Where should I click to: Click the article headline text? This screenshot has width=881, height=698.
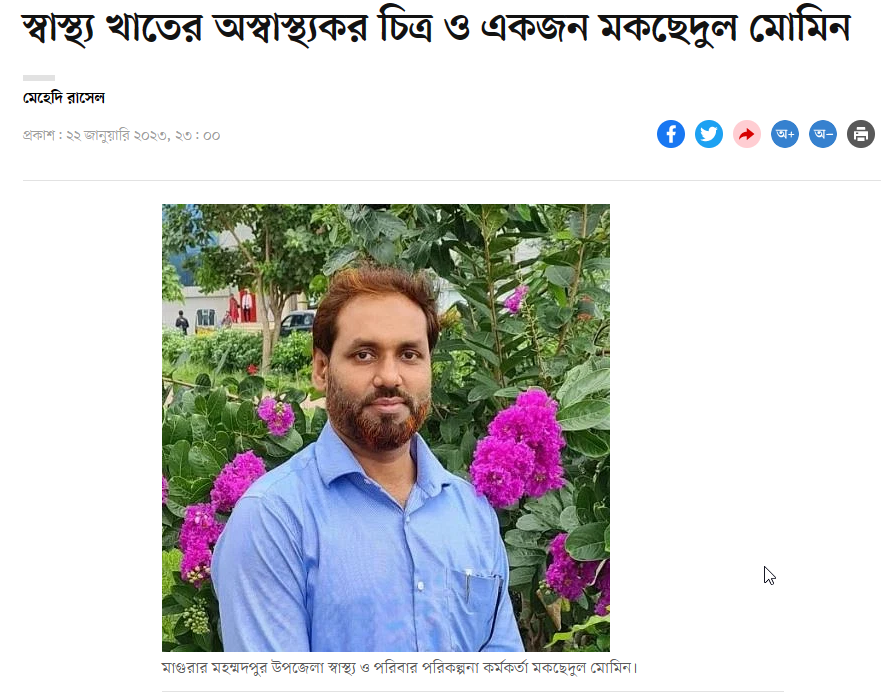coord(436,27)
